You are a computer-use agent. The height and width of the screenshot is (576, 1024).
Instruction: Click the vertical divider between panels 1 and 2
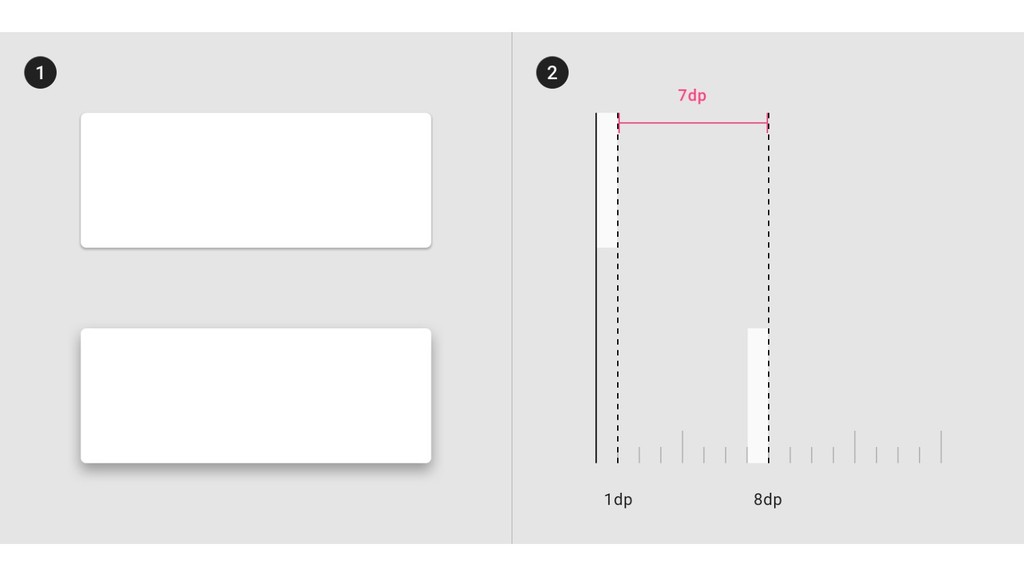pyautogui.click(x=512, y=288)
